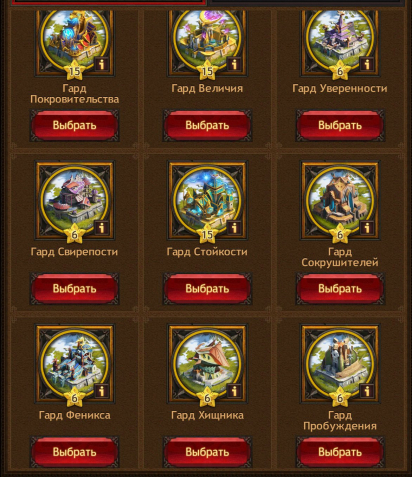Show info for Гард Феникса

coord(102,391)
